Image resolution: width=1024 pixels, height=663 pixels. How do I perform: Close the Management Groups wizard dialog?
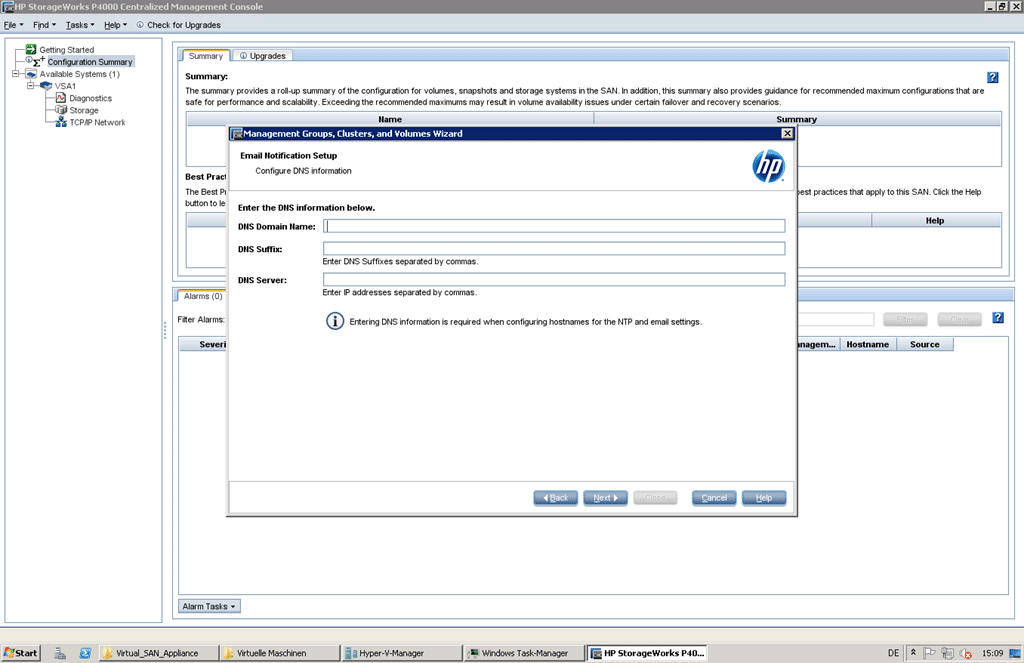tap(787, 133)
